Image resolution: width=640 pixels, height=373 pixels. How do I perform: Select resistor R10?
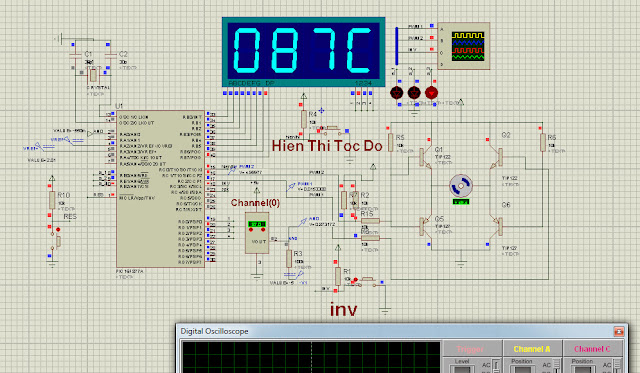52,200
